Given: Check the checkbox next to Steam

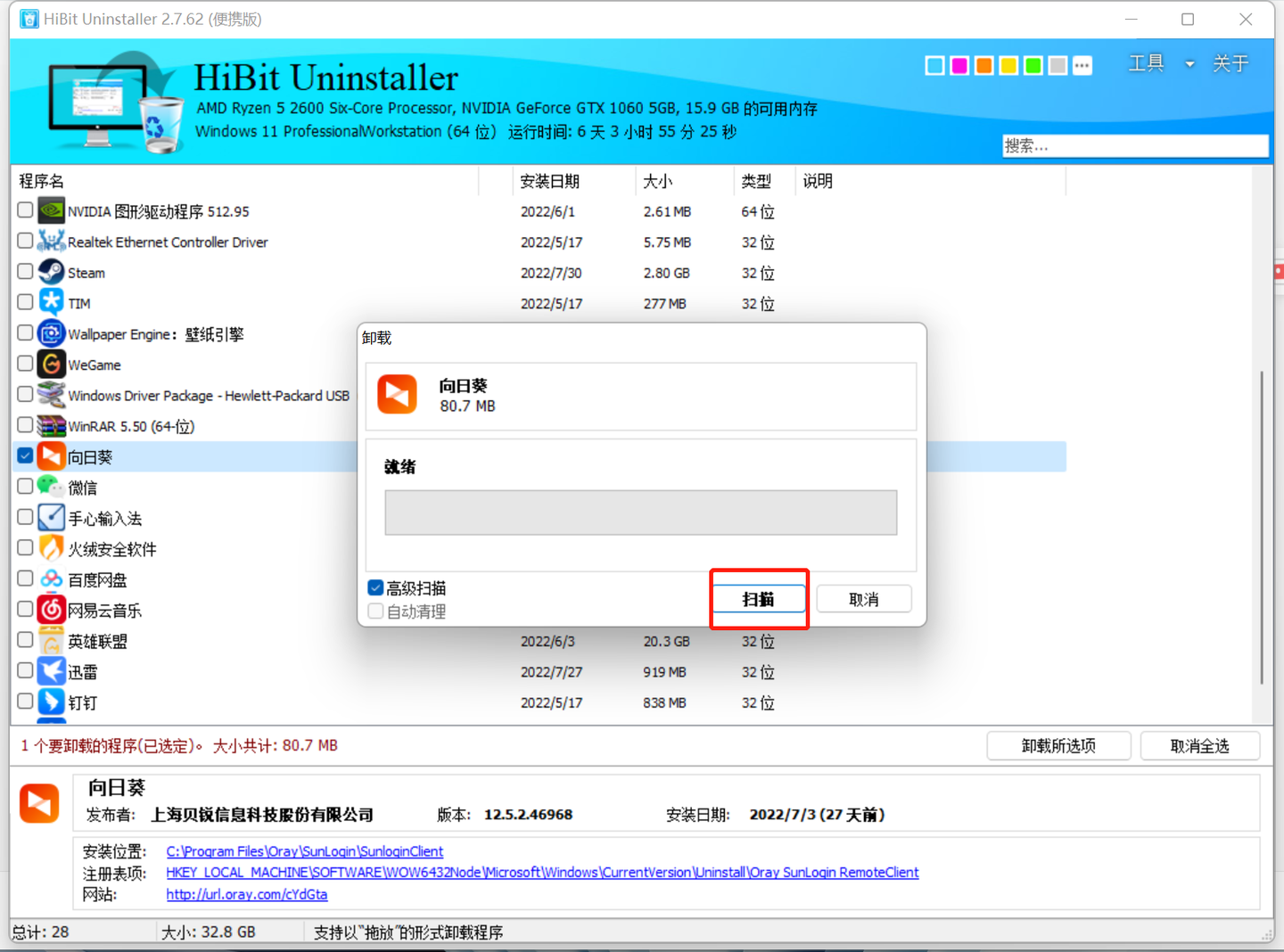Looking at the screenshot, I should (24, 271).
